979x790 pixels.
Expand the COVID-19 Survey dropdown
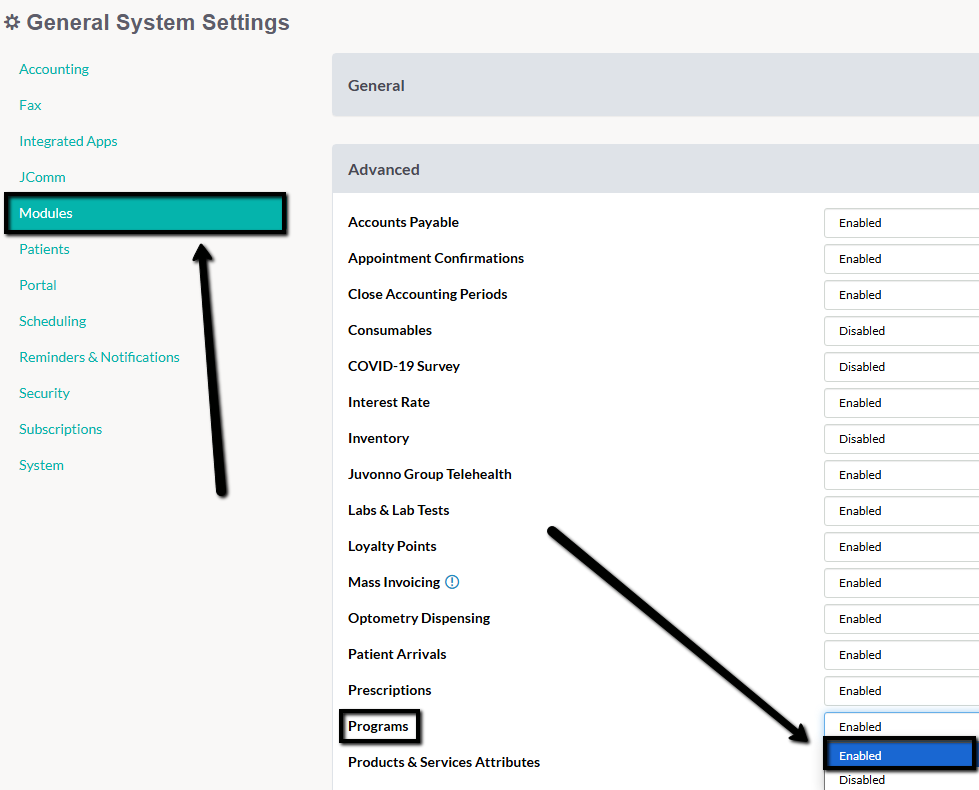pos(900,367)
